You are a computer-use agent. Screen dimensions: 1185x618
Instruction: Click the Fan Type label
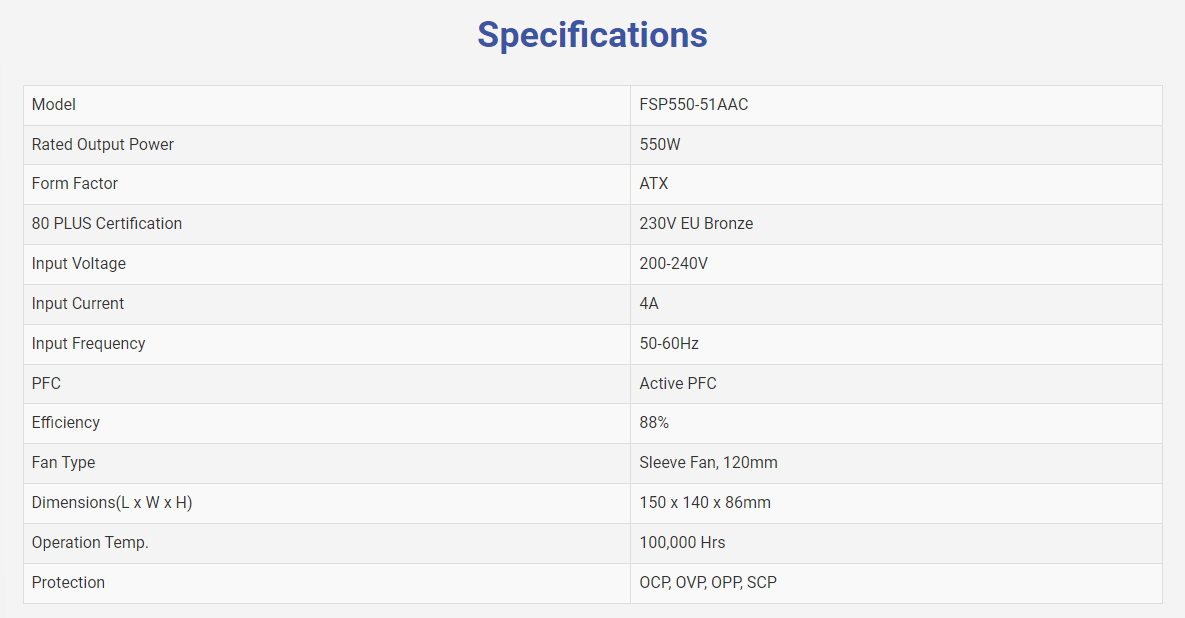(63, 463)
